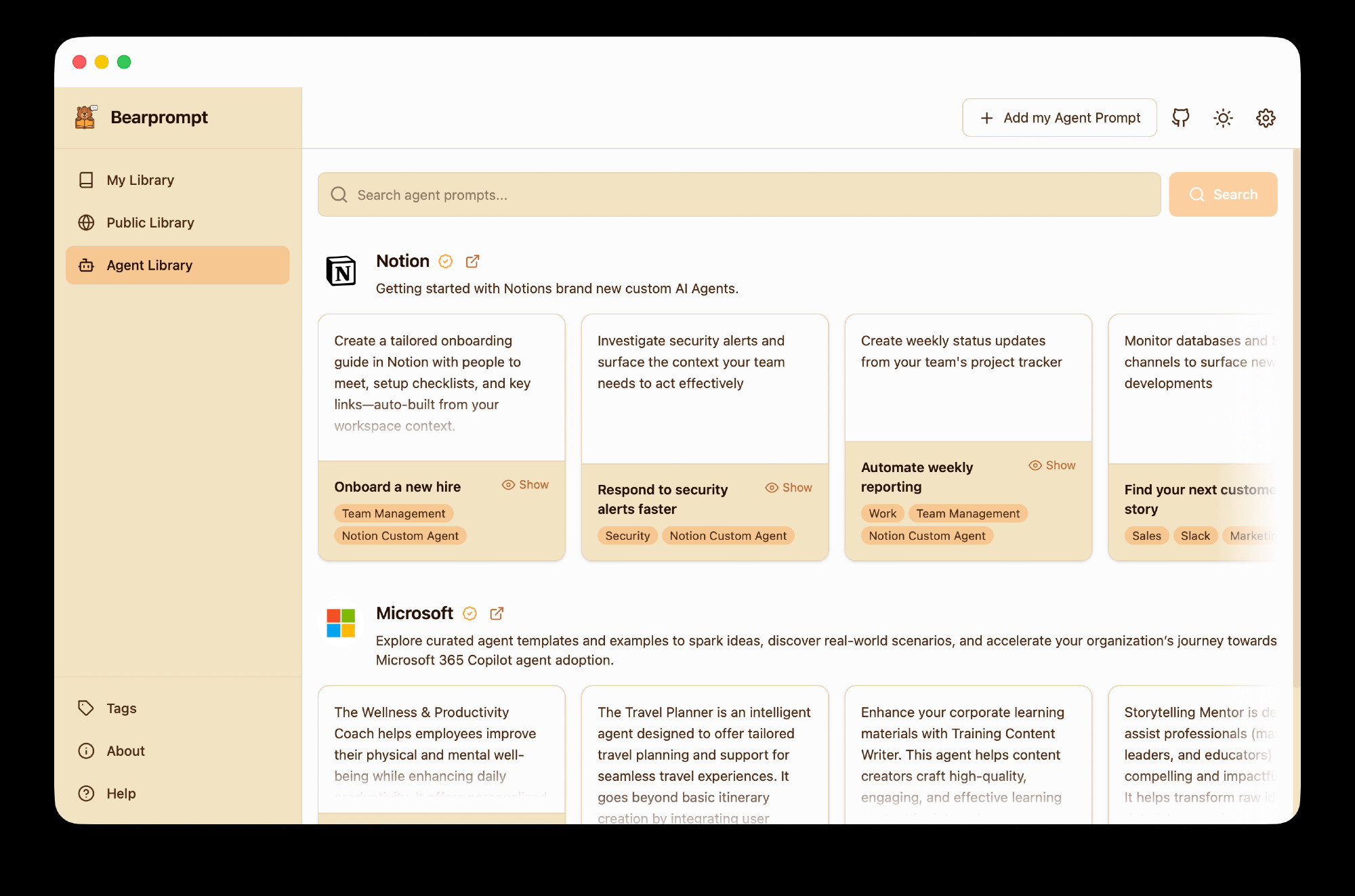Click the Slack tag on customer story card
Image resolution: width=1355 pixels, height=896 pixels.
click(1195, 536)
